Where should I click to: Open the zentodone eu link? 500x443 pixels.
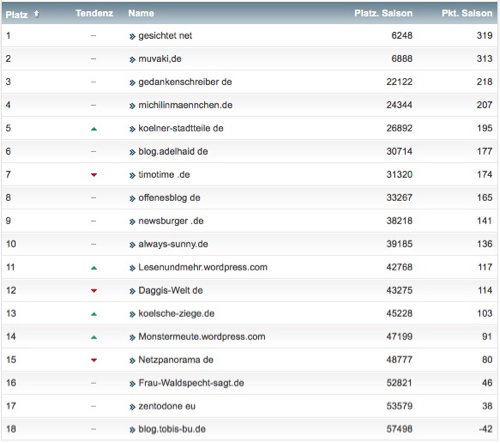click(x=167, y=406)
